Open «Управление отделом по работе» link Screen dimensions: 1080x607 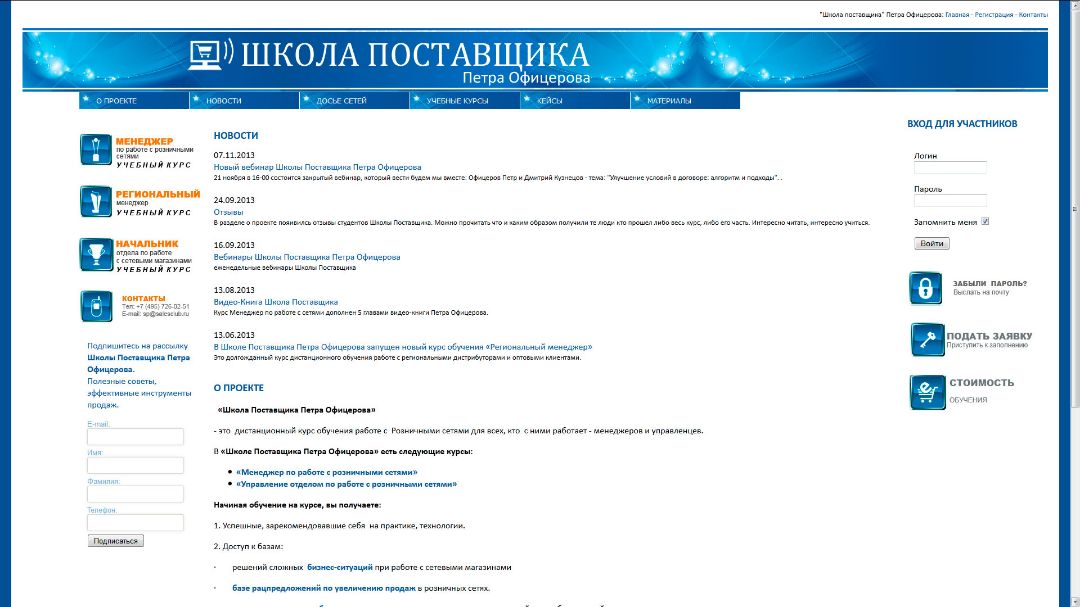[346, 484]
